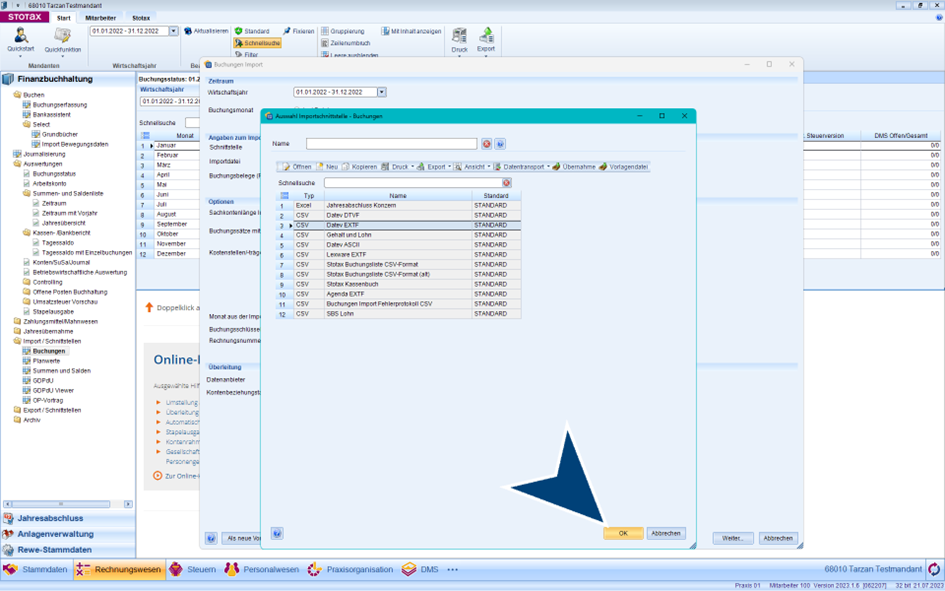Image resolution: width=945 pixels, height=591 pixels.
Task: Click the Öffnen icon in dialog toolbar
Action: [286, 167]
